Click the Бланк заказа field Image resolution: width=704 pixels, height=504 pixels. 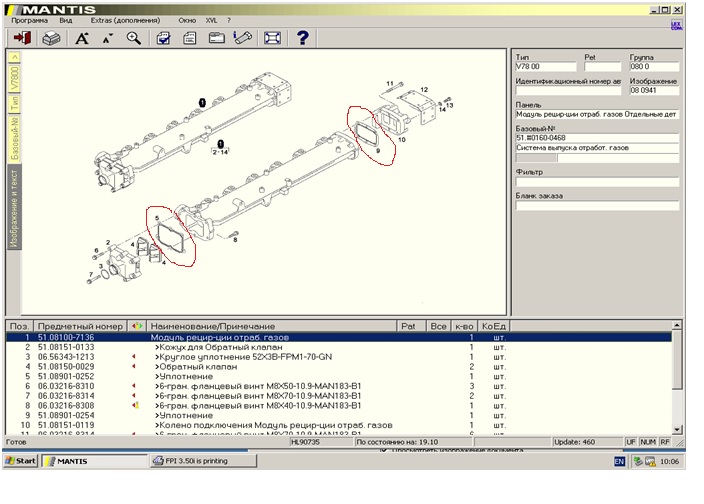(x=596, y=206)
